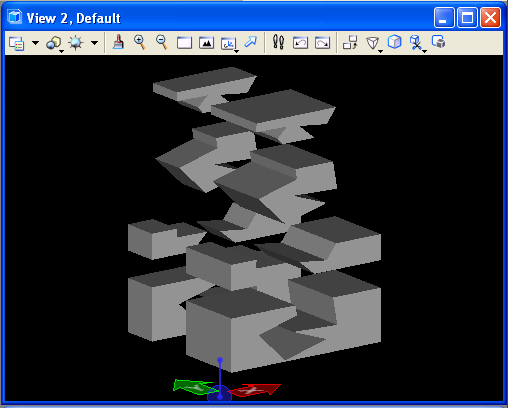Open the Display Styles spheres icon

pos(54,43)
